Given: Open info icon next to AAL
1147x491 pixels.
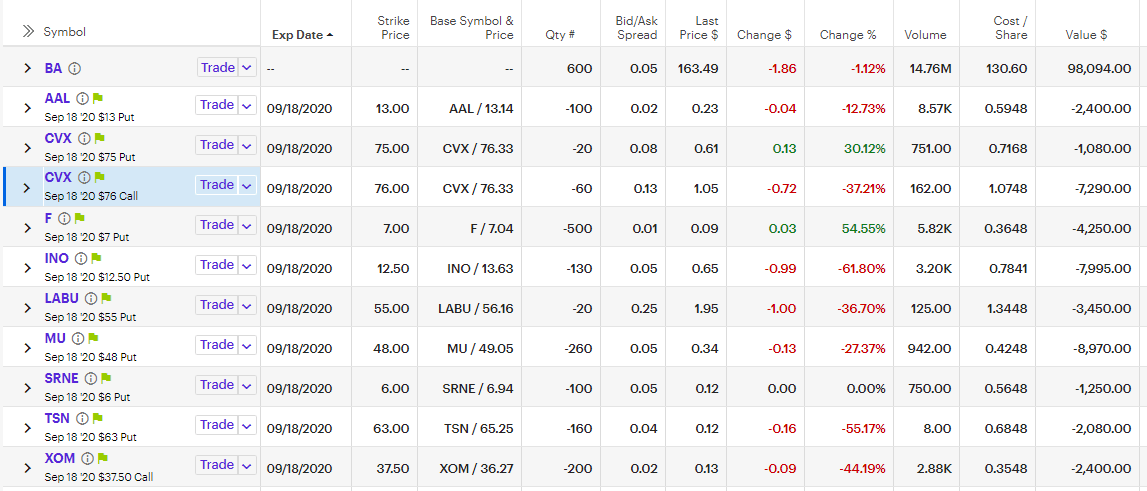Looking at the screenshot, I should [83, 98].
